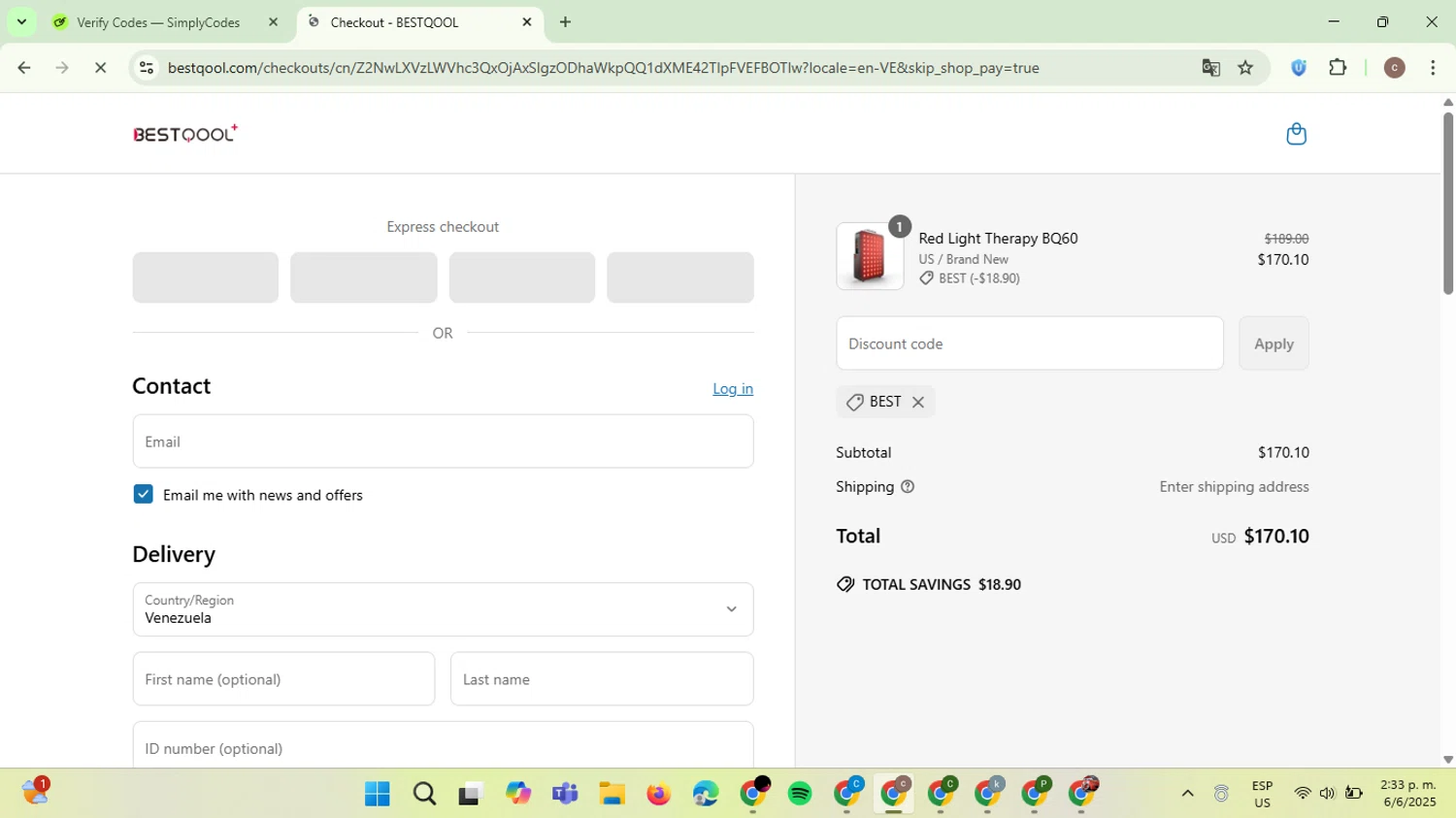Click the Red Light Therapy BQ60 thumbnail
The height and width of the screenshot is (818, 1456).
click(x=870, y=256)
